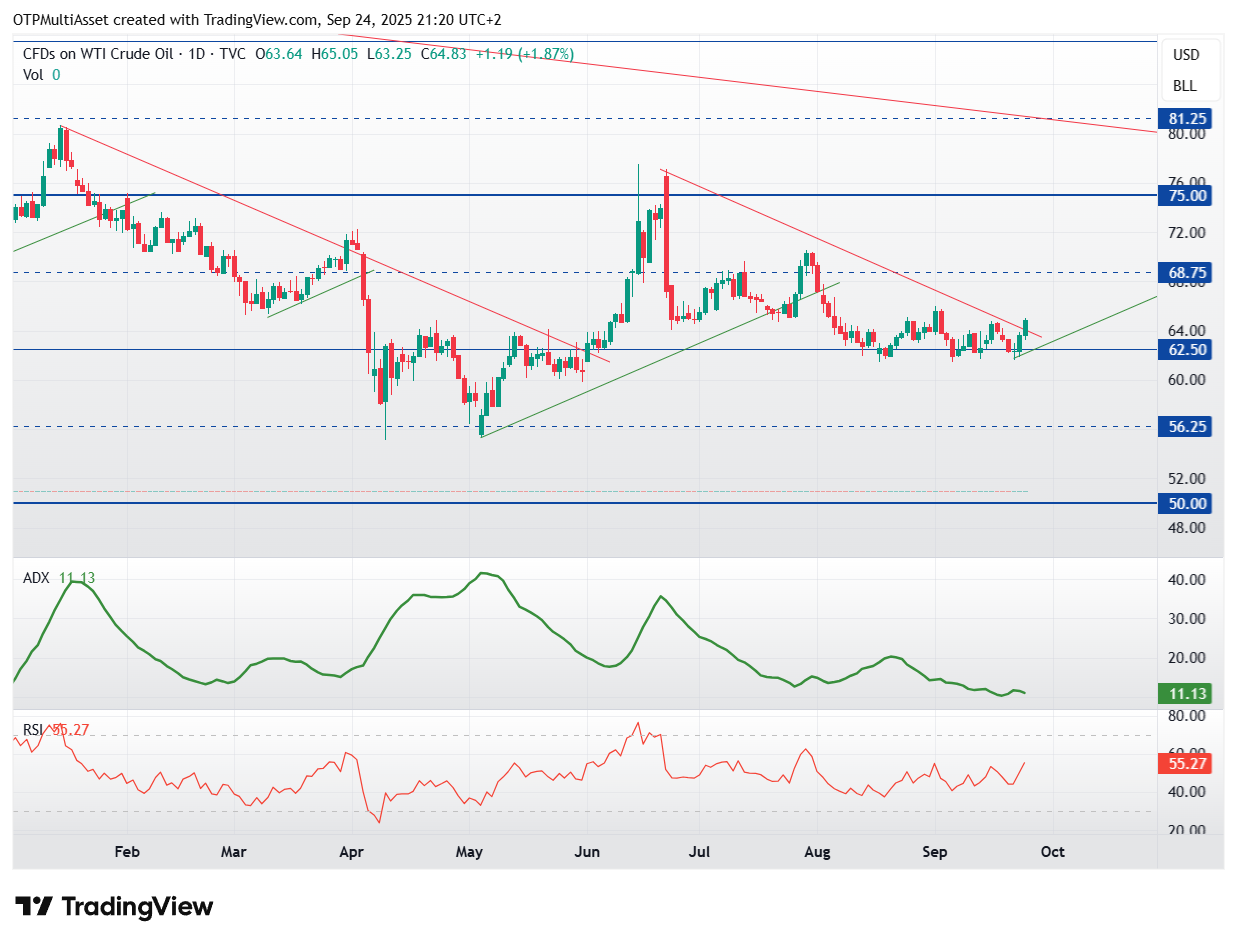This screenshot has height=944, width=1237.
Task: Click the 62.50 price level label
Action: (1186, 349)
